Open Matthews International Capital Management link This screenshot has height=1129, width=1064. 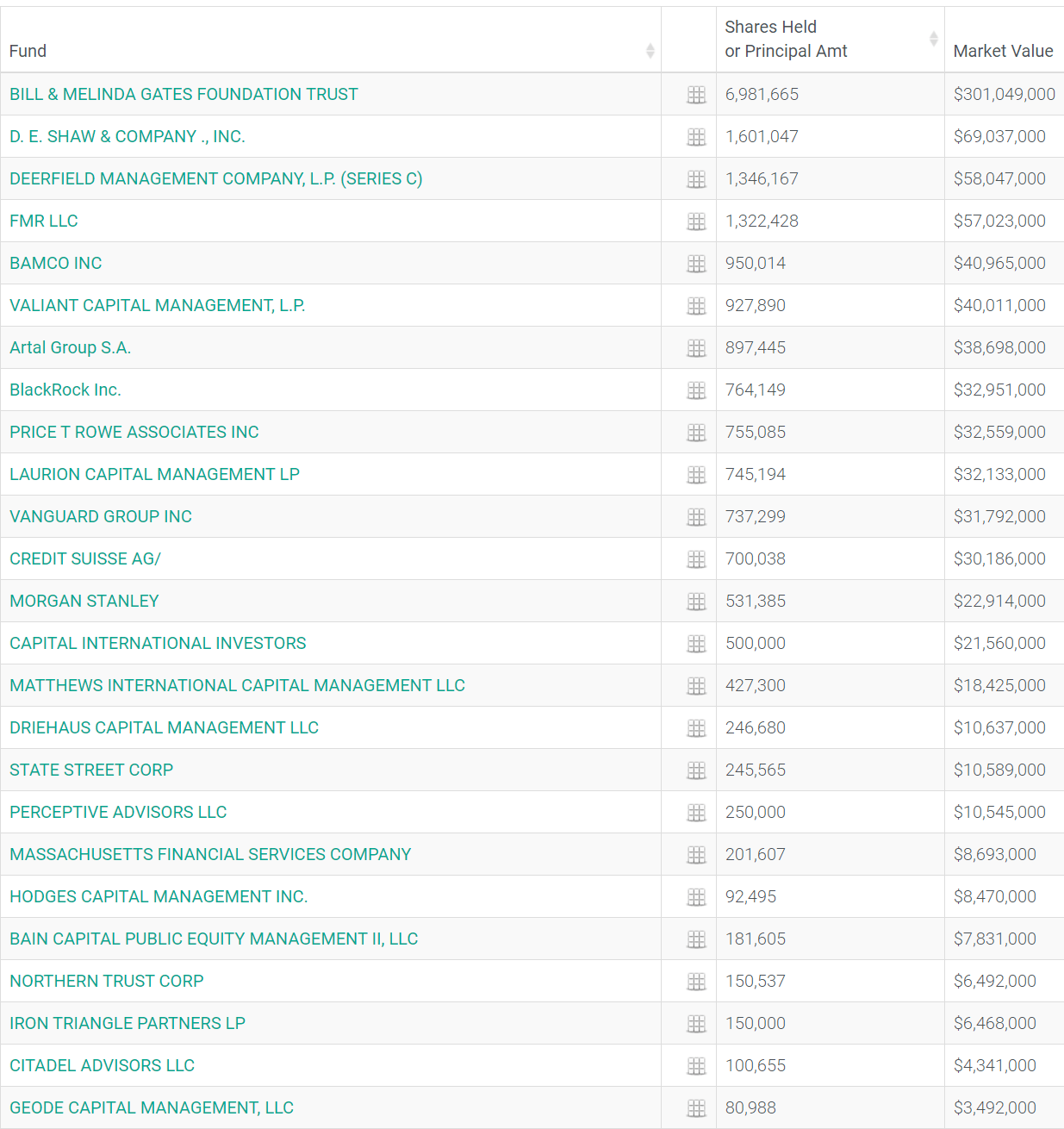click(238, 685)
